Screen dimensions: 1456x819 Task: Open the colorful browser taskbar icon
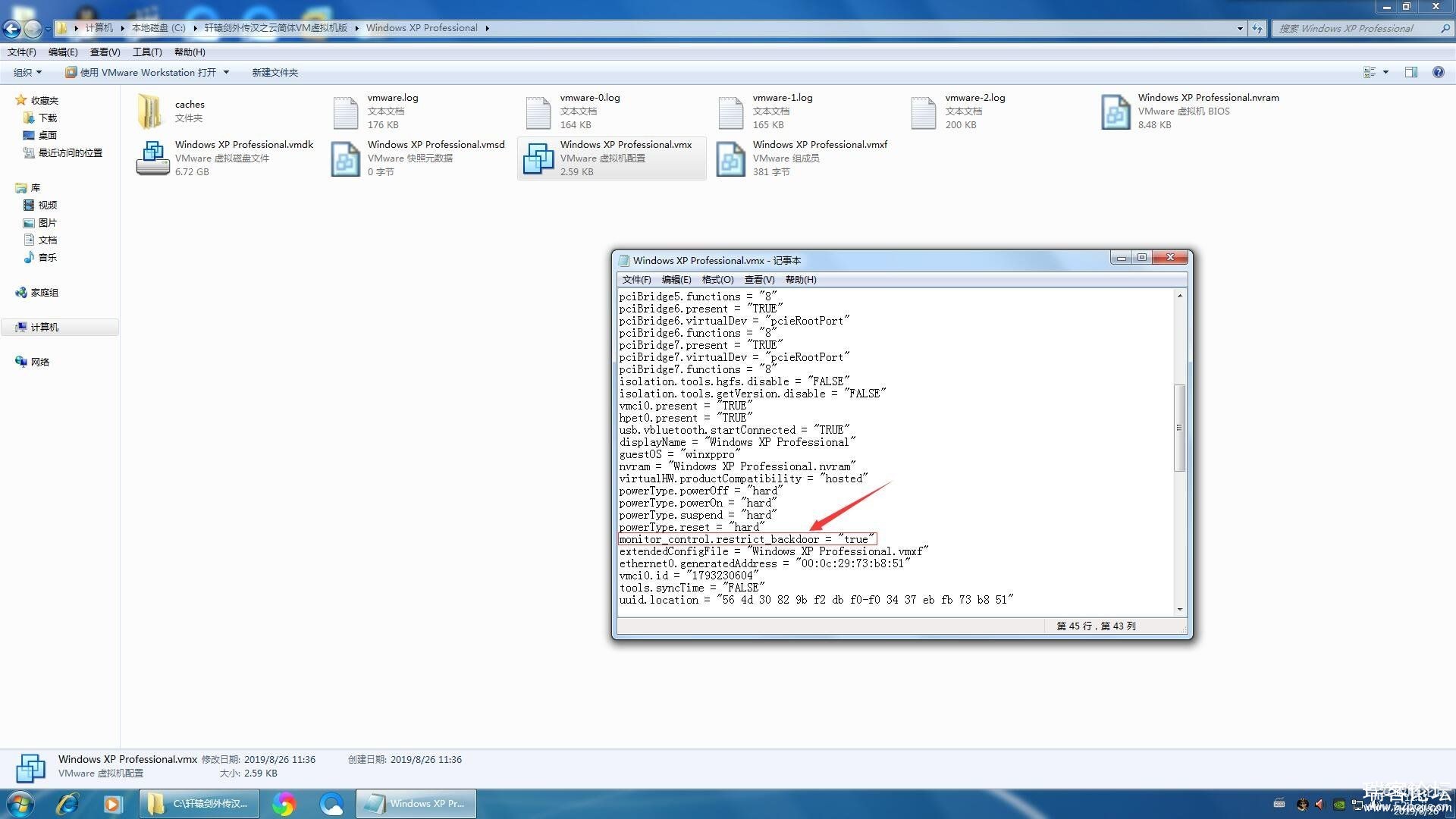point(284,804)
